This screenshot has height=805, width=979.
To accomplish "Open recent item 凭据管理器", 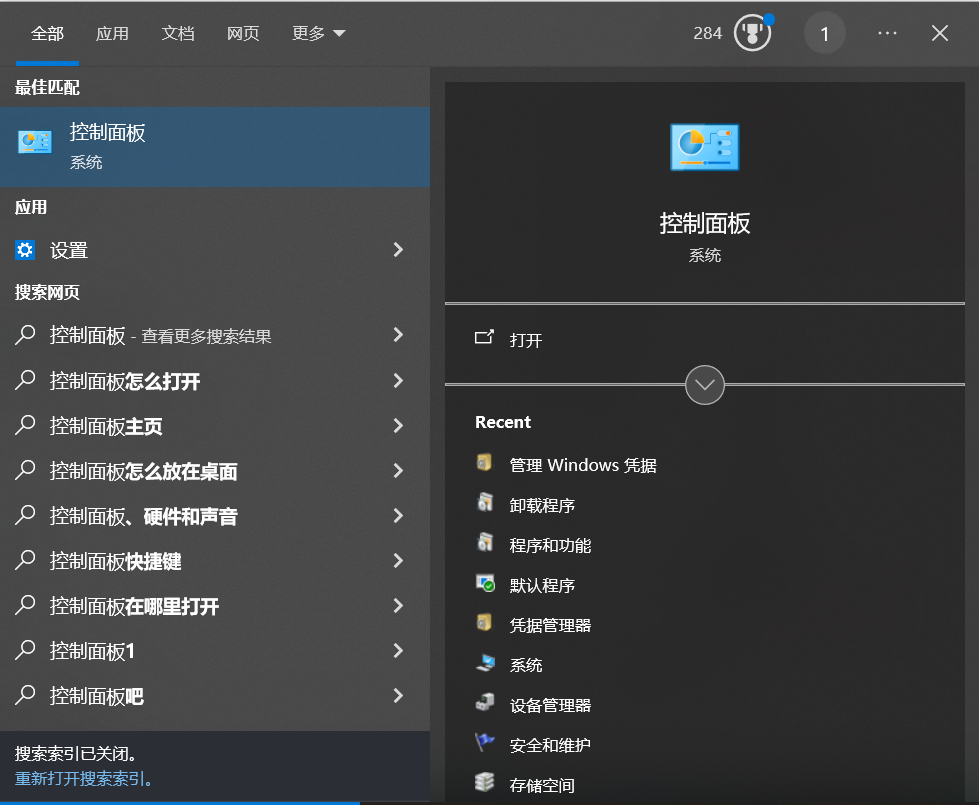I will pos(550,625).
